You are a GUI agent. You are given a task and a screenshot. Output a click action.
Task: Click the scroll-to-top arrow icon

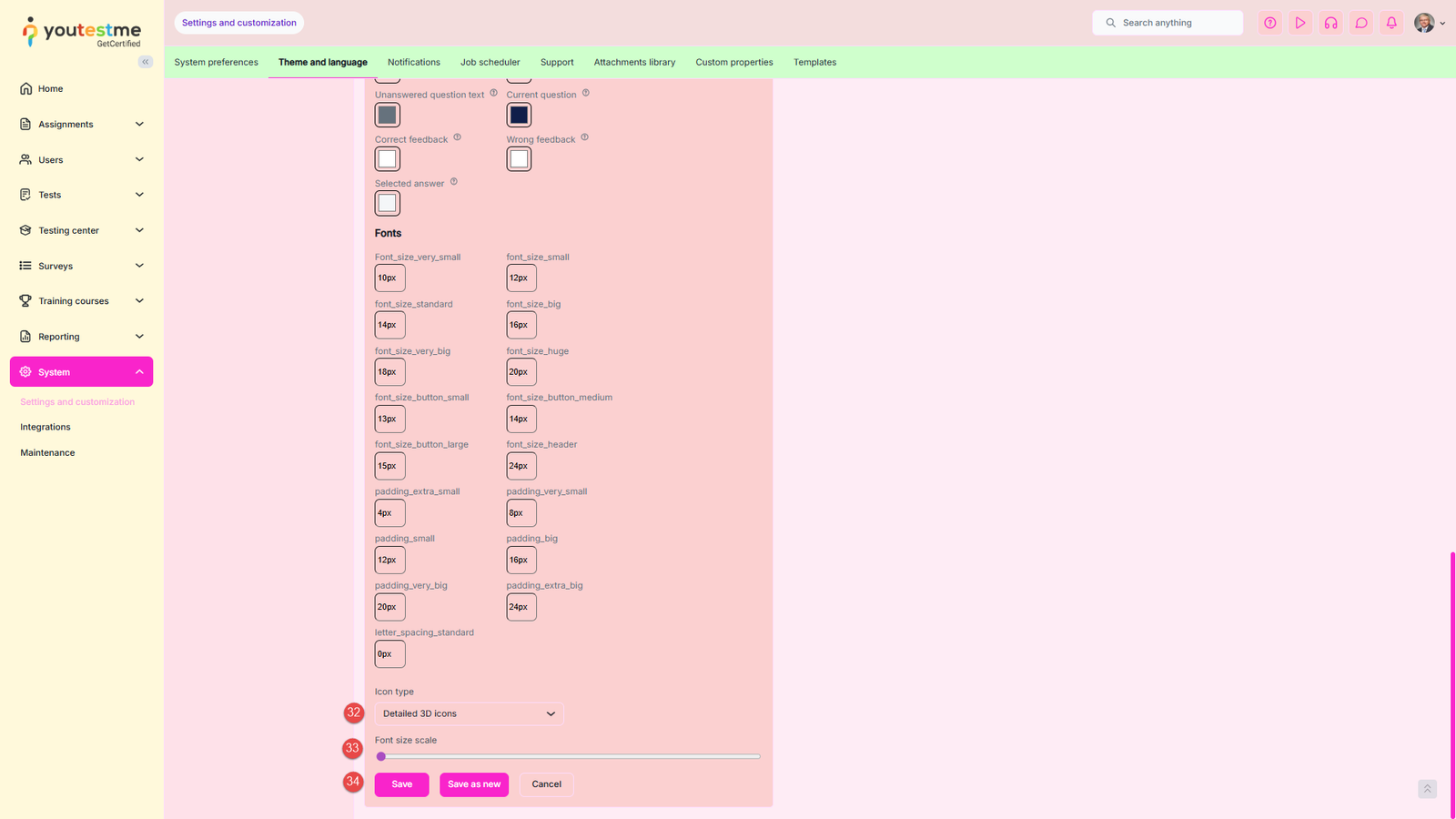pyautogui.click(x=1427, y=789)
